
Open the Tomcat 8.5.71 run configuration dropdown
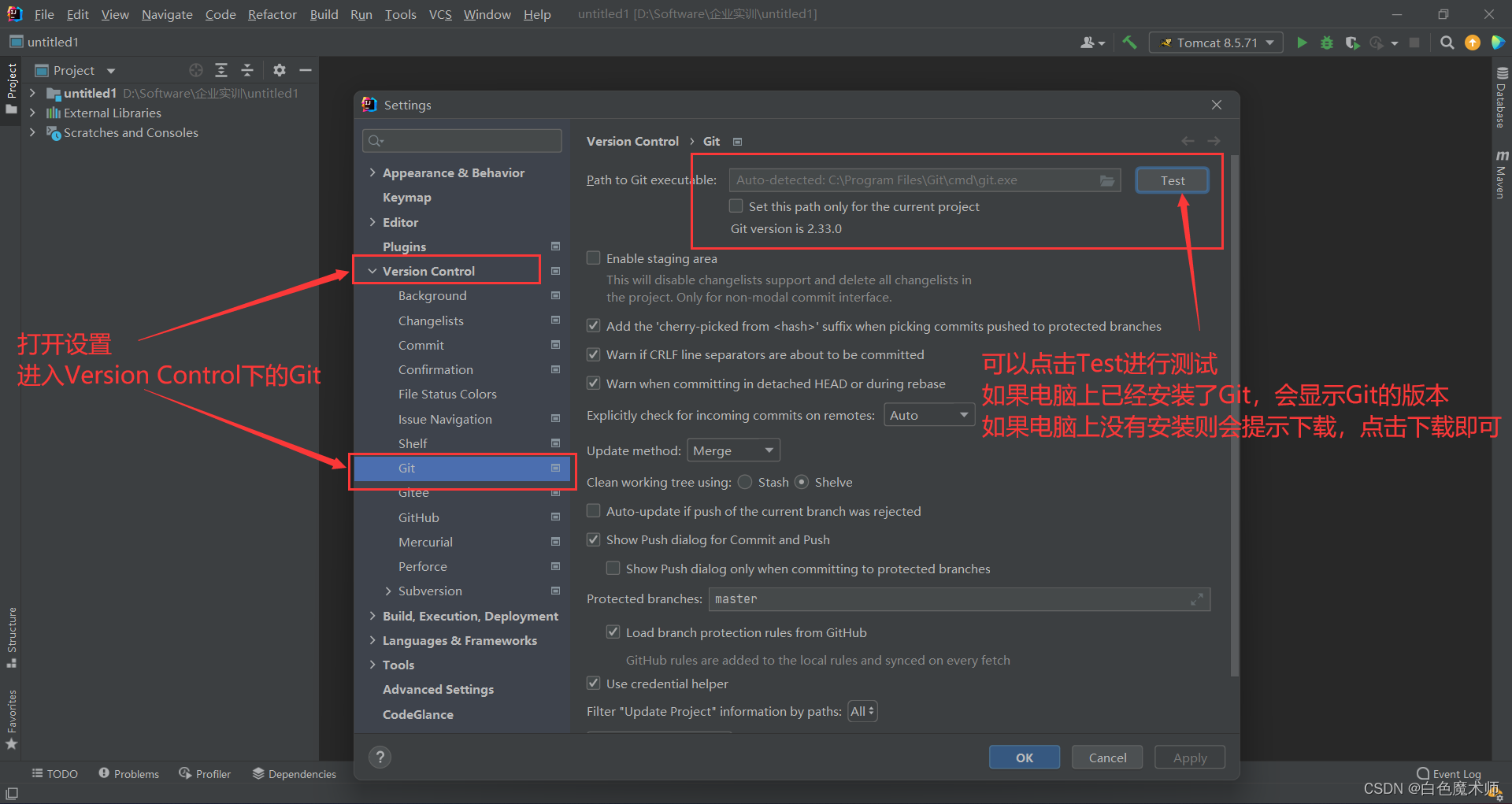coord(1216,43)
